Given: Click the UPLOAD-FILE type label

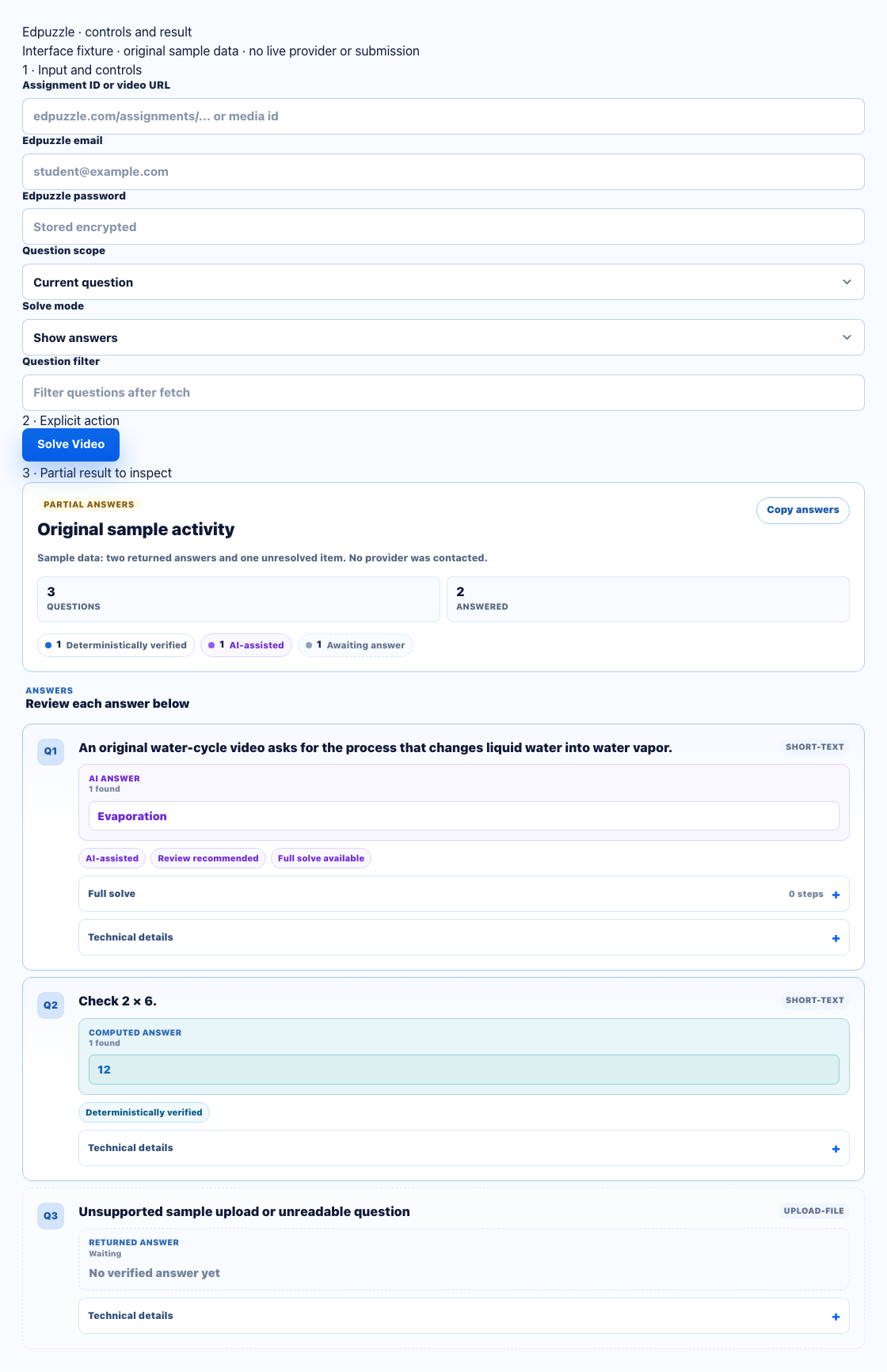Looking at the screenshot, I should click(x=814, y=1211).
